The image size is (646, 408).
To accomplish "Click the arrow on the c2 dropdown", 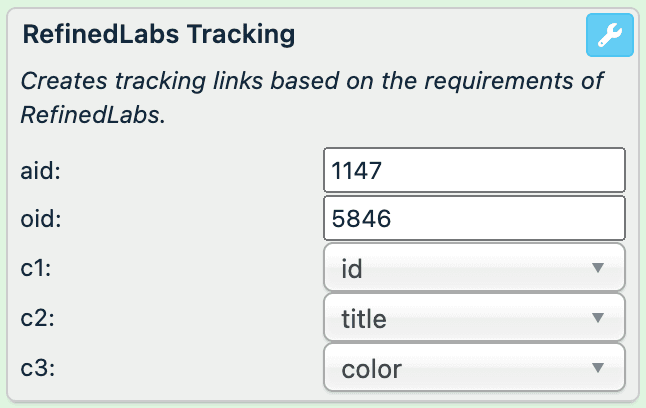I will point(598,318).
